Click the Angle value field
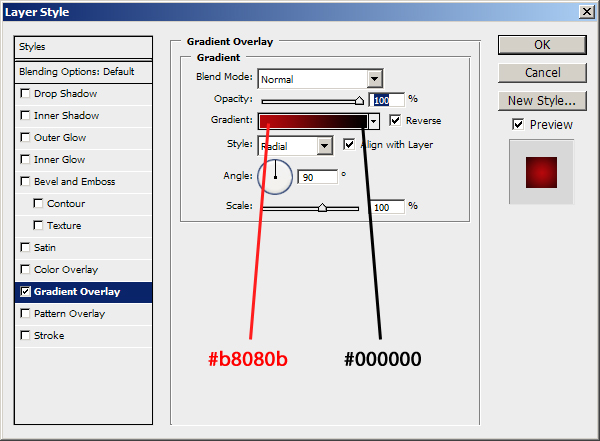The image size is (600, 441). (x=318, y=177)
